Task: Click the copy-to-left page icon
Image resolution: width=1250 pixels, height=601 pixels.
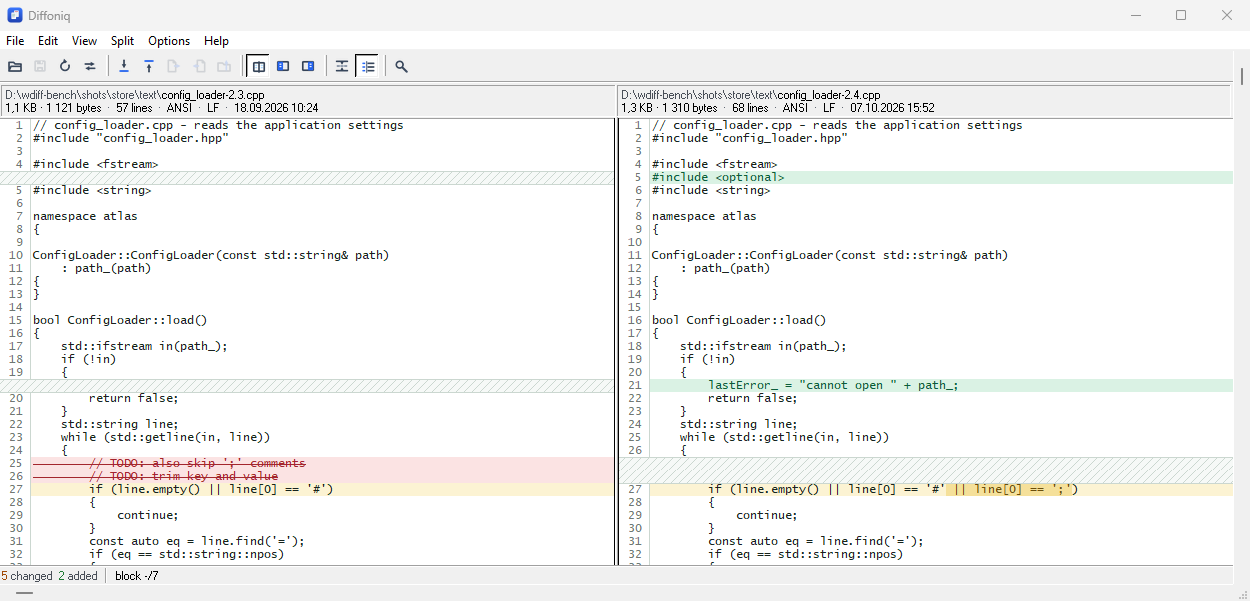Action: 199,66
